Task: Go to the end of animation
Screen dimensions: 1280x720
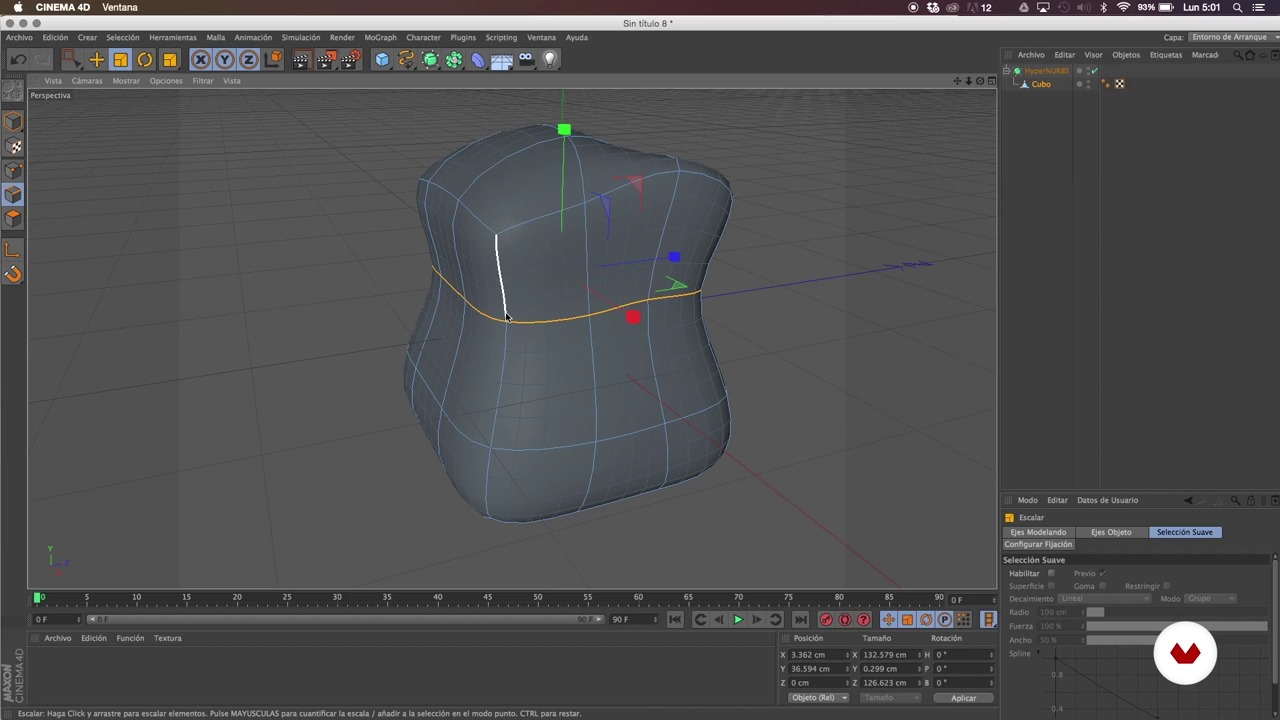Action: (x=800, y=620)
